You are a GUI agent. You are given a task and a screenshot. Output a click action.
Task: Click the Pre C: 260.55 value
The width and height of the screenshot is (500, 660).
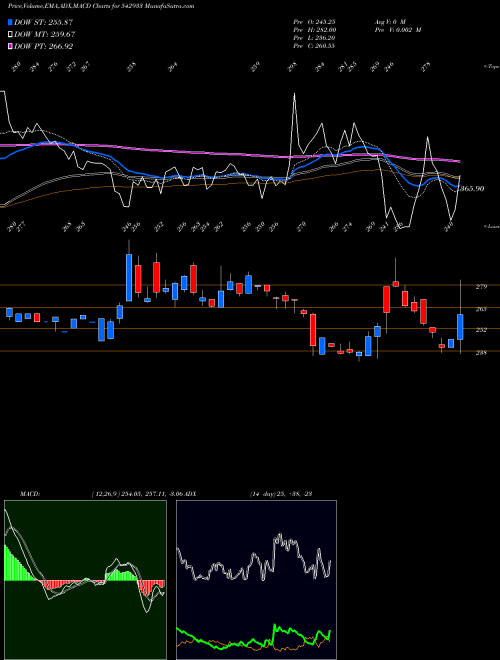[314, 46]
